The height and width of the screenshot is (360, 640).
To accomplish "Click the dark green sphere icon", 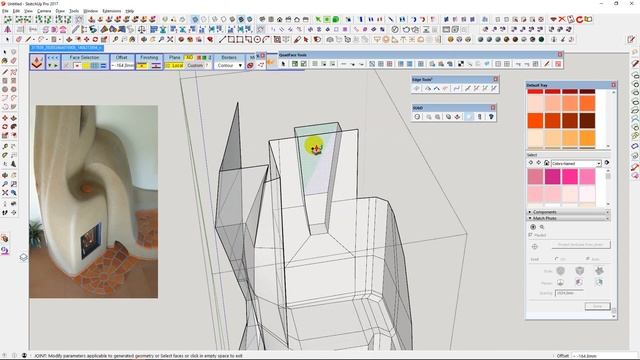I will [x=541, y=40].
